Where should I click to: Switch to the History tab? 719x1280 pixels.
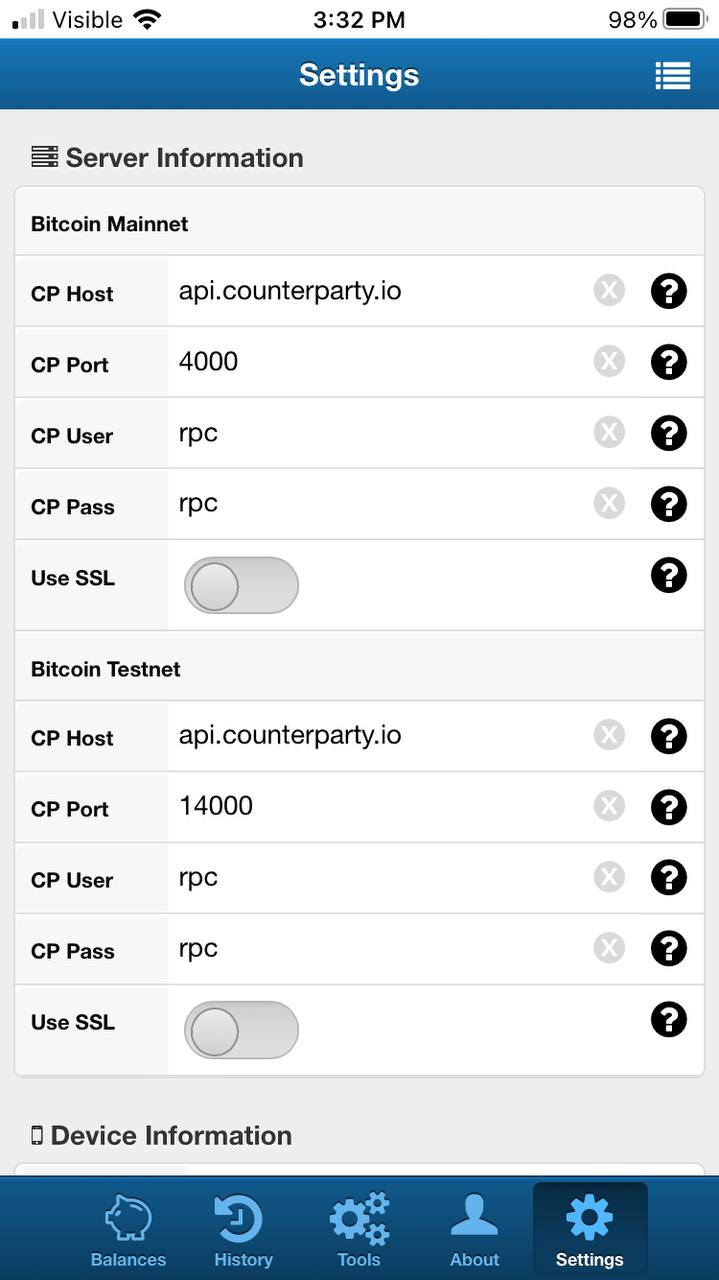click(243, 1230)
